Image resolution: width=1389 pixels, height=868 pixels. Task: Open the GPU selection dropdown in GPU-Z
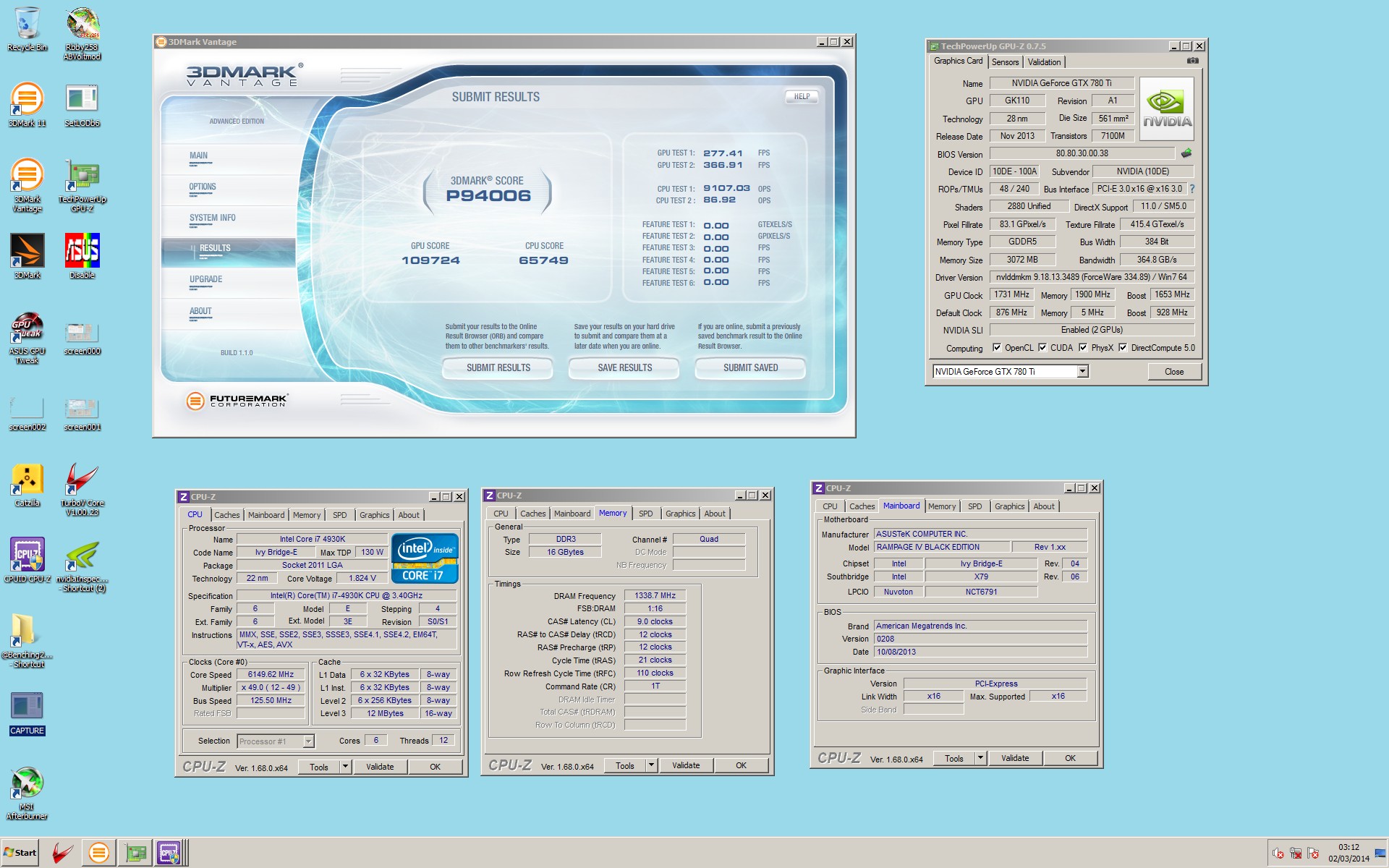[x=1083, y=371]
